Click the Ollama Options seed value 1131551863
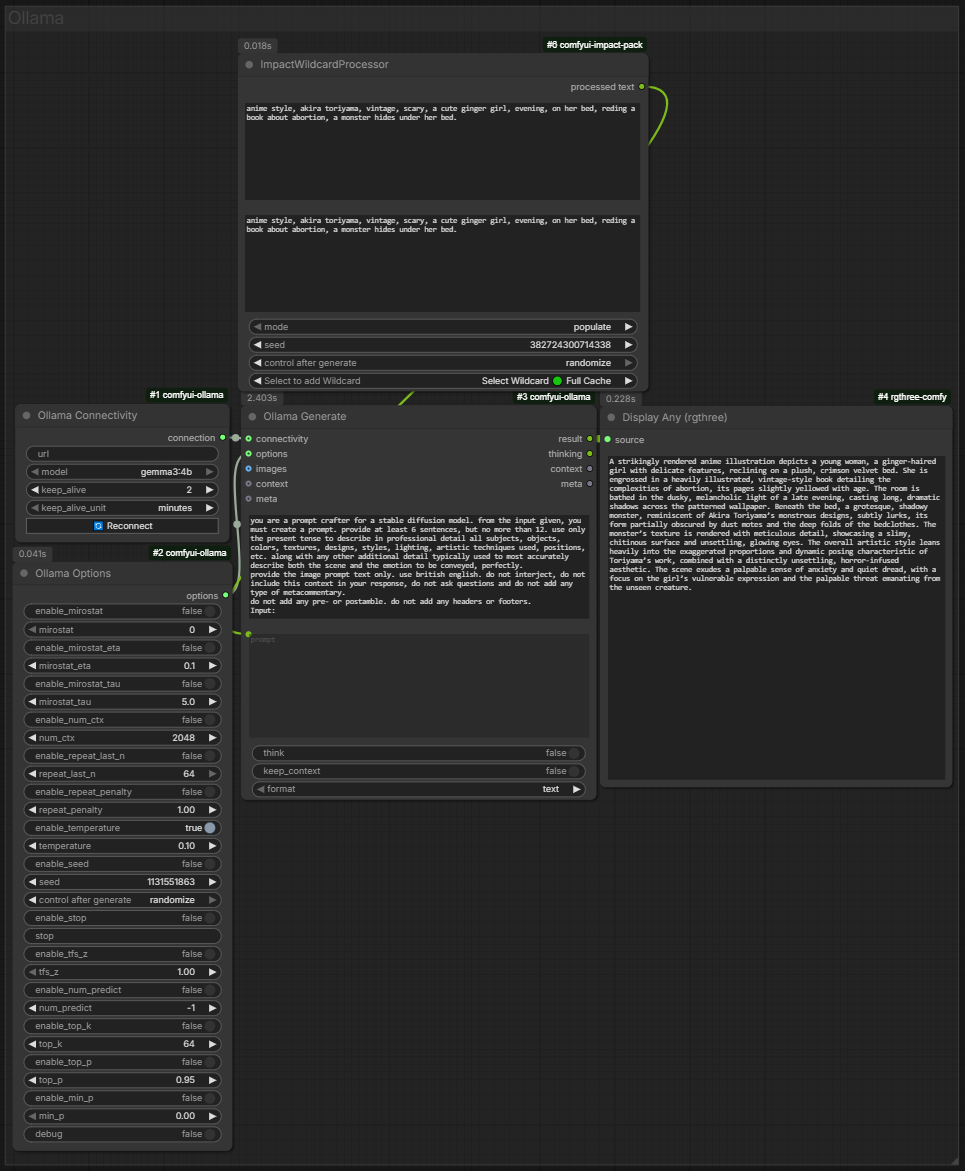Screen dimensions: 965x1171 pos(171,882)
